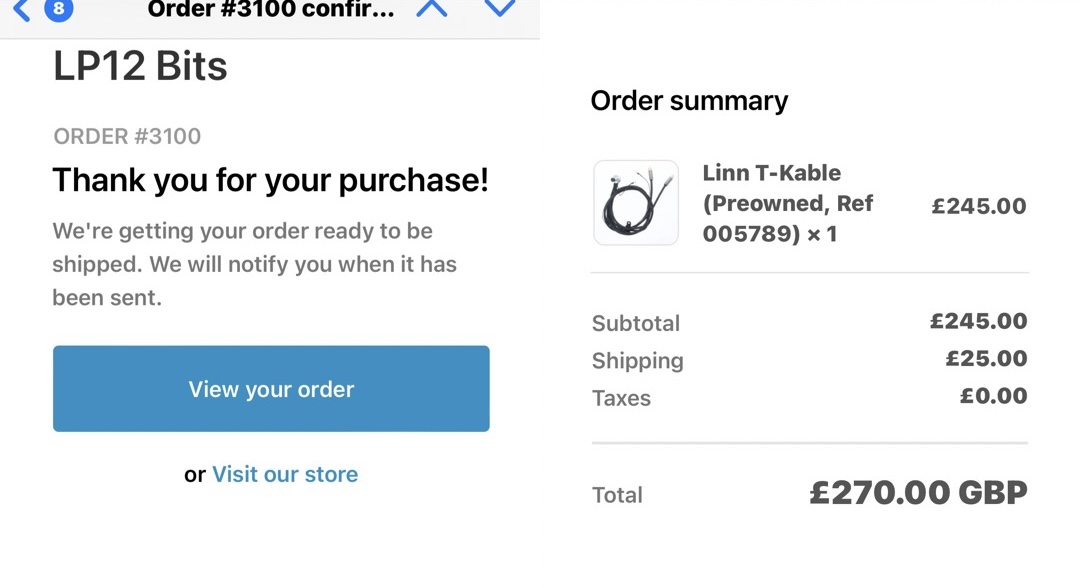Viewport: 1080px width, 588px height.
Task: Click the Taxes label
Action: coord(621,398)
